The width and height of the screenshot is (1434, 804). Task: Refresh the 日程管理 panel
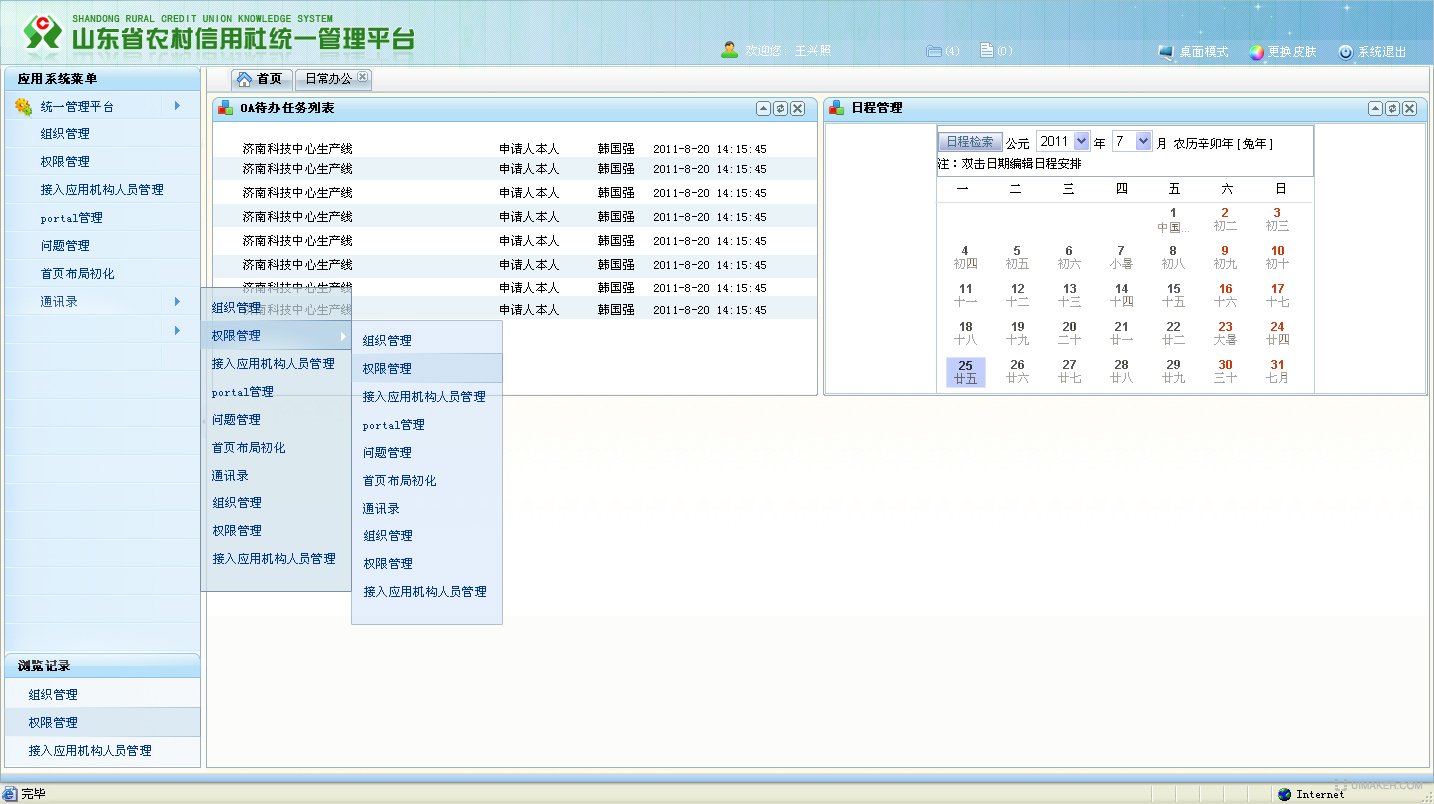click(1392, 108)
